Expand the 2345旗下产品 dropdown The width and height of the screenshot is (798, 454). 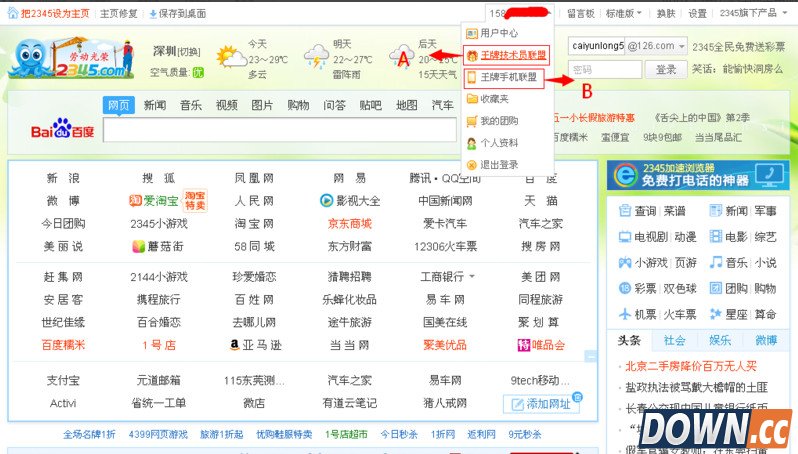752,14
